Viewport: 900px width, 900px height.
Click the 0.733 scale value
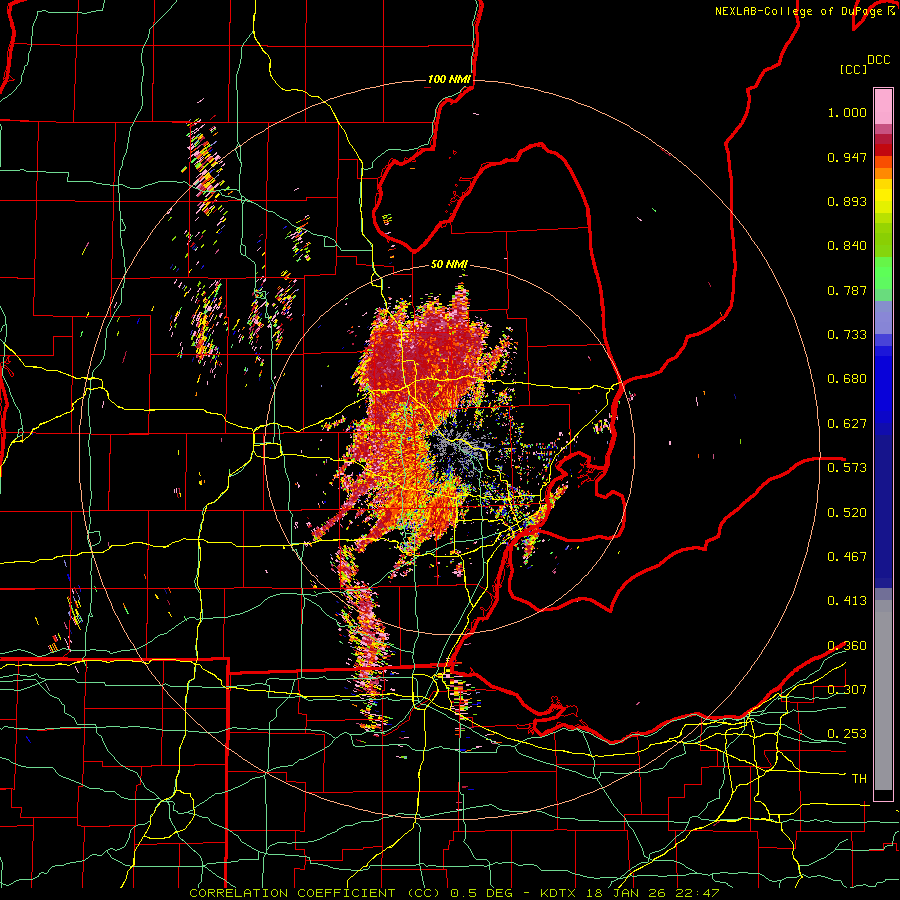(847, 335)
